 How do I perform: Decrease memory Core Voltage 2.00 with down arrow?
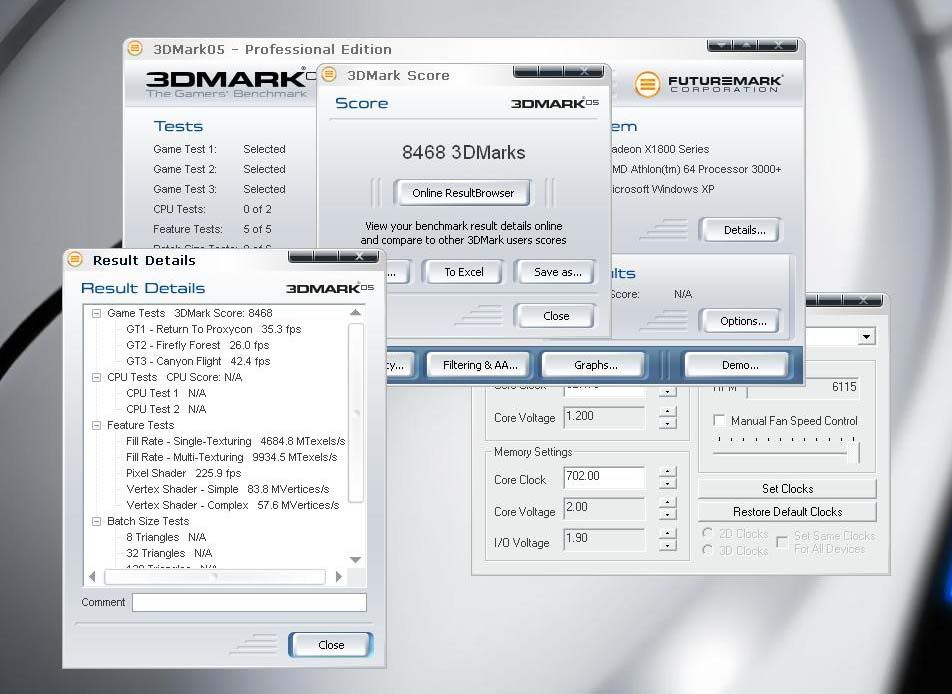pyautogui.click(x=668, y=514)
